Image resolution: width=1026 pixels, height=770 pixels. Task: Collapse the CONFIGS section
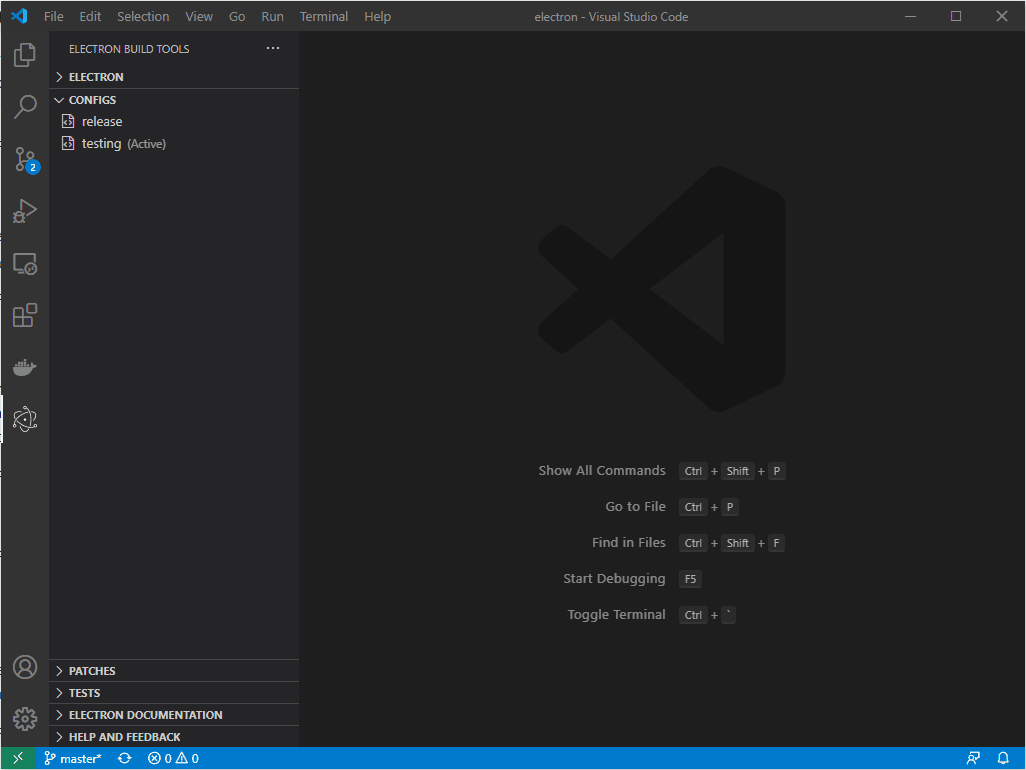tap(95, 99)
